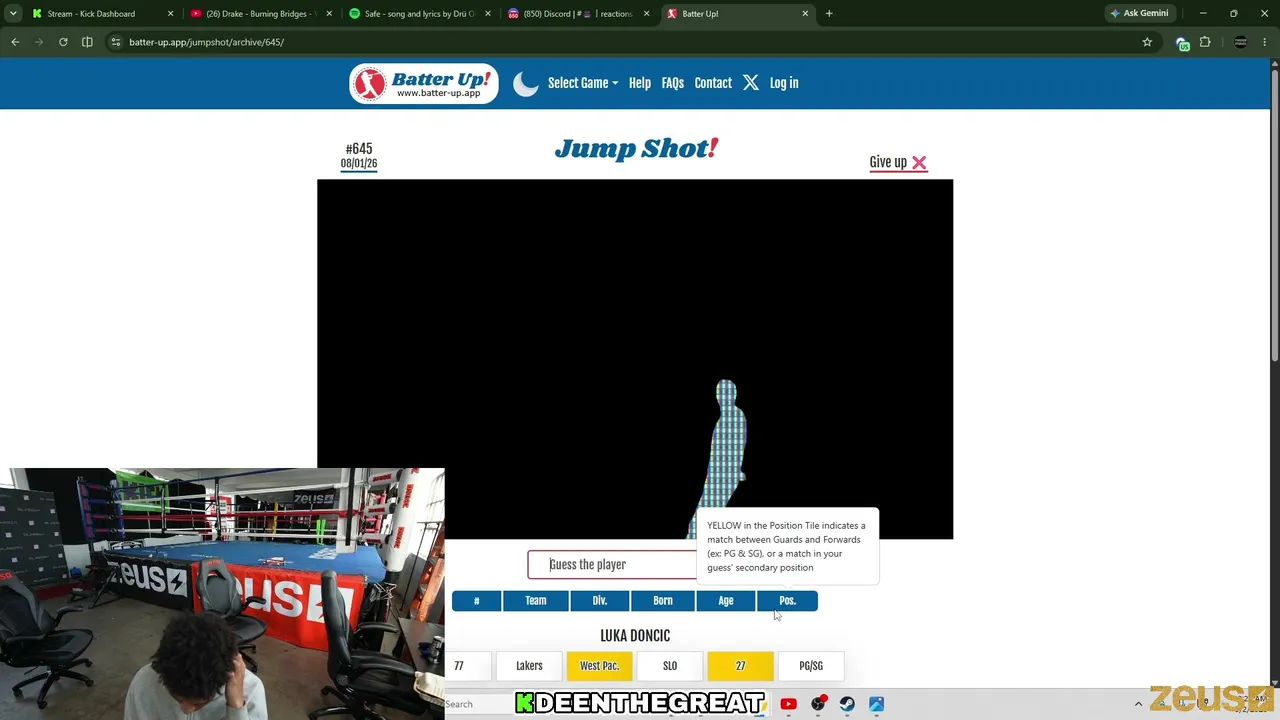Open the browser extensions puzzle icon

click(1205, 42)
